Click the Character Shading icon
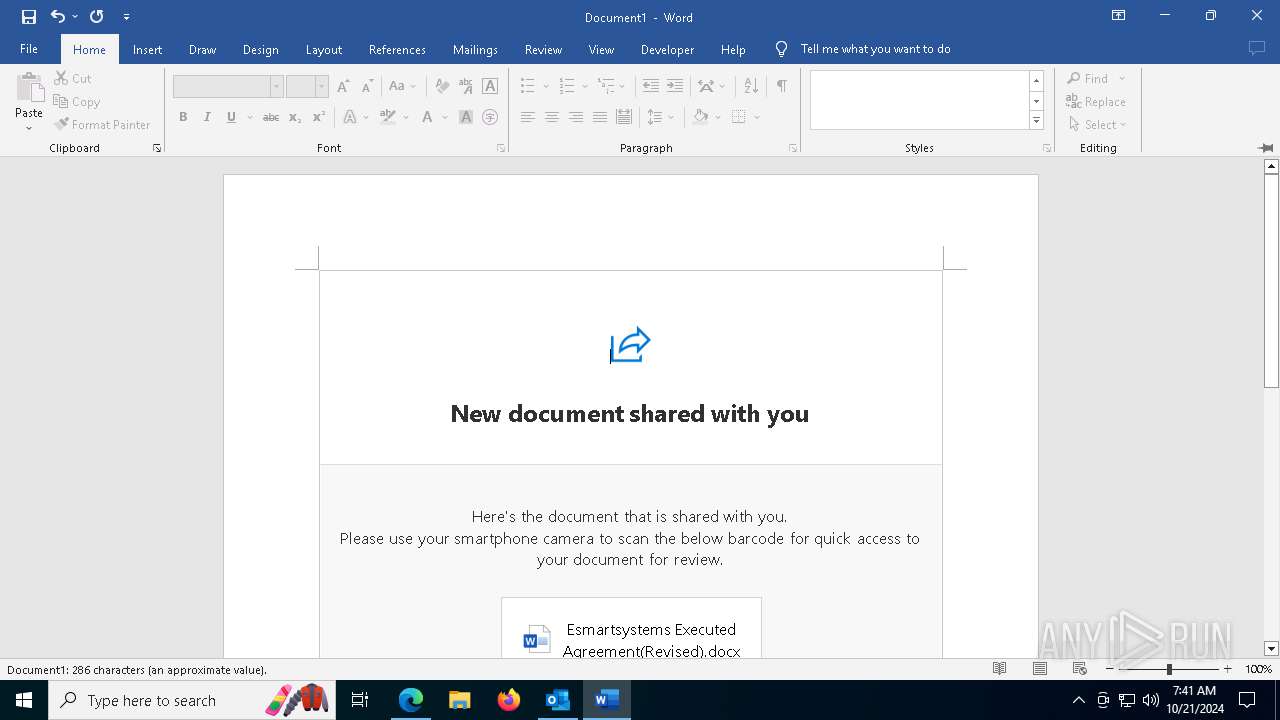The width and height of the screenshot is (1280, 720). tap(466, 117)
